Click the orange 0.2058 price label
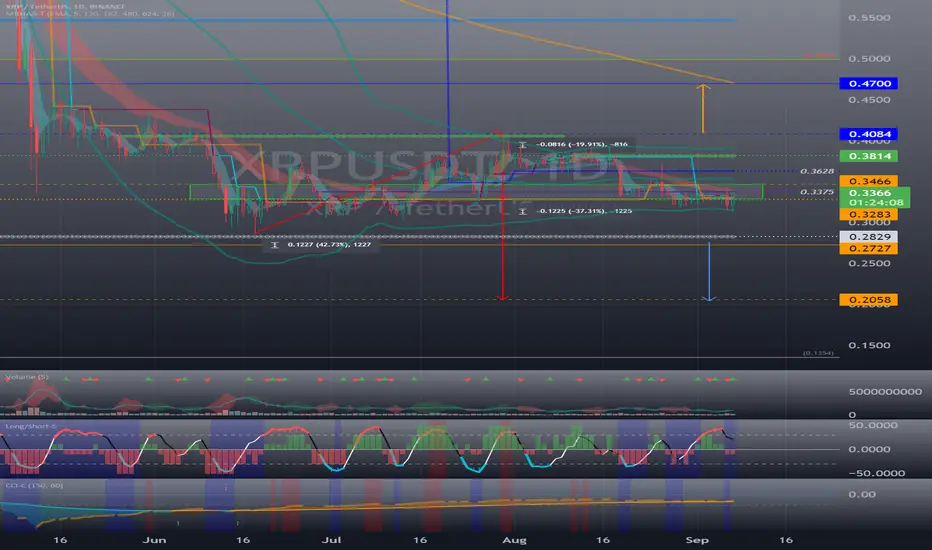932x550 pixels. [868, 300]
